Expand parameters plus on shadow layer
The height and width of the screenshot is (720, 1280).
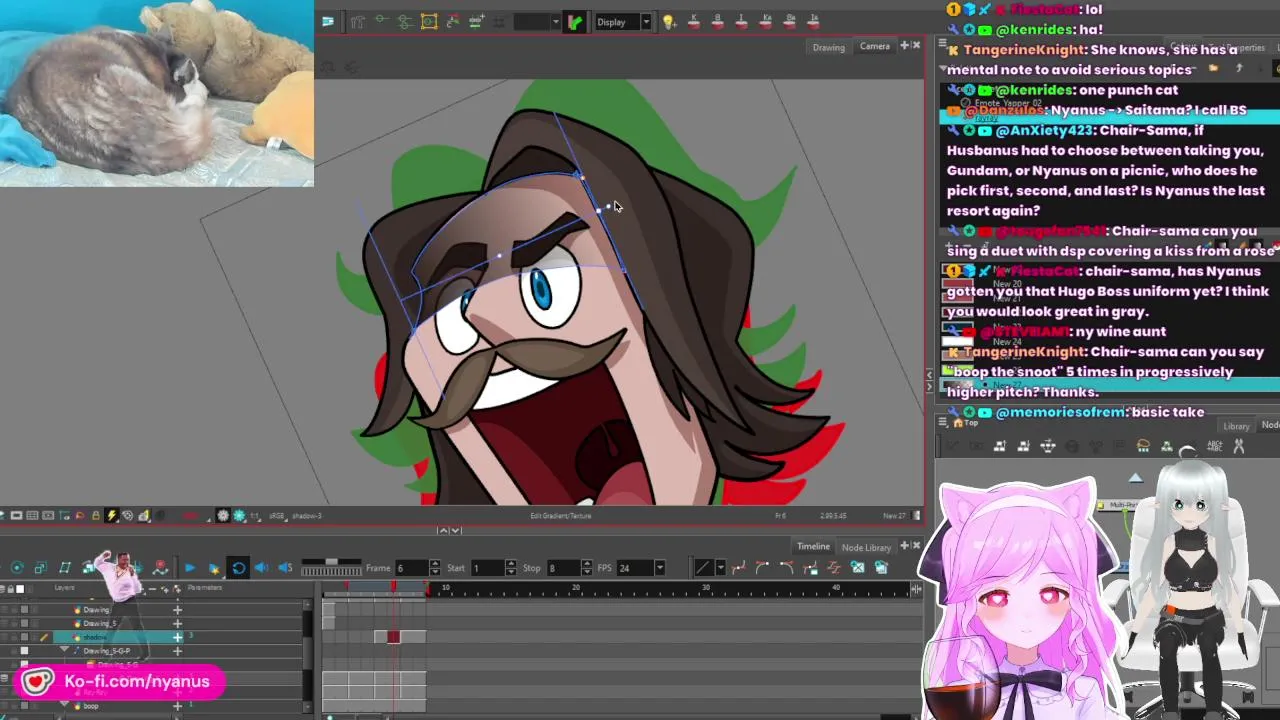[178, 637]
